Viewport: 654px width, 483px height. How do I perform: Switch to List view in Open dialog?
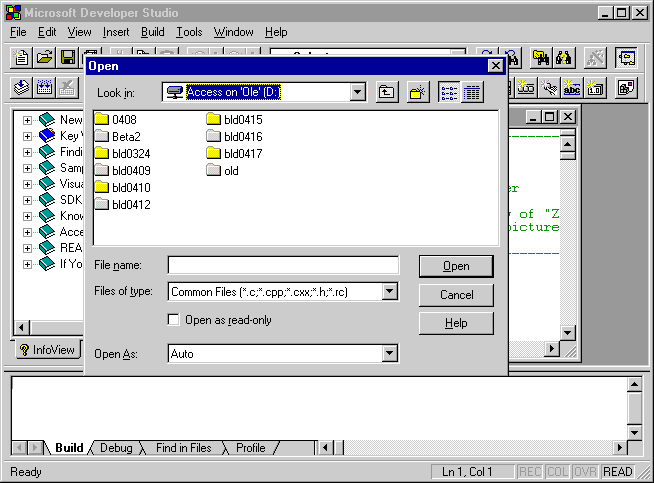(x=449, y=92)
